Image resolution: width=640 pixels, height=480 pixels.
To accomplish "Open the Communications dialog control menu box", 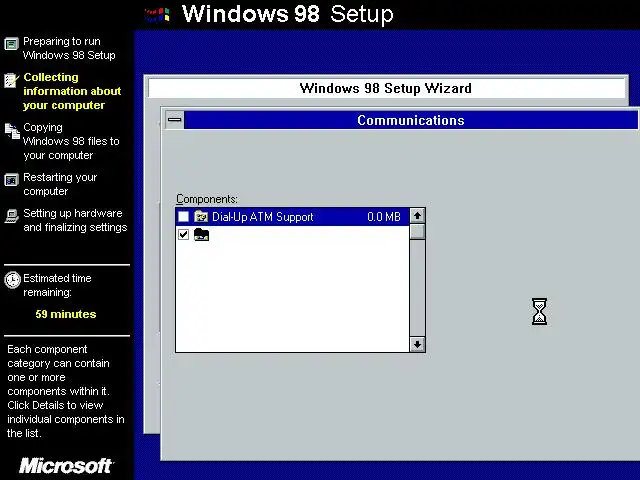I will (x=175, y=120).
